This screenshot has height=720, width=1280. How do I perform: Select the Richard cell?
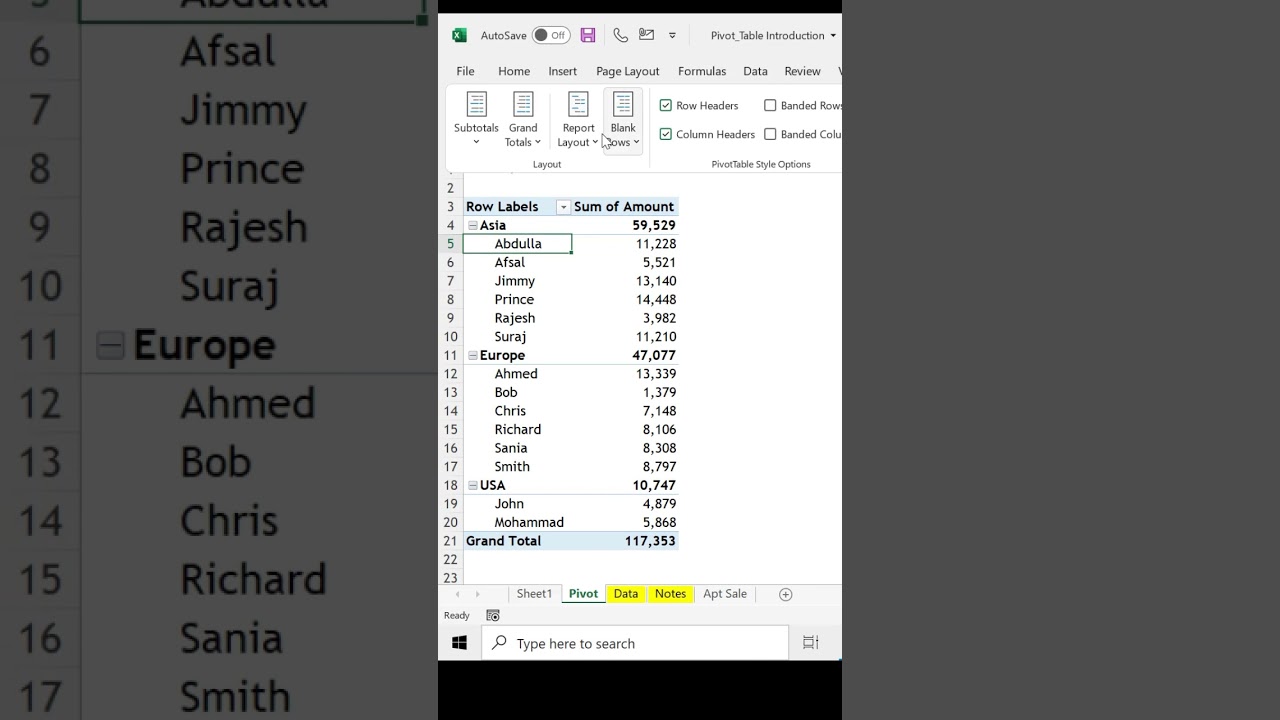517,430
